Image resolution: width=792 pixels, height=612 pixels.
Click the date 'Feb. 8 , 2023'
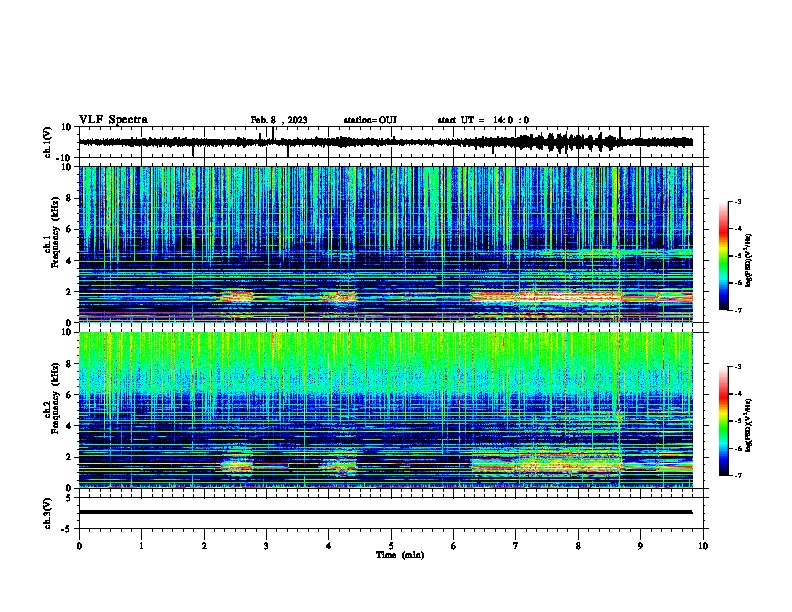coord(279,120)
